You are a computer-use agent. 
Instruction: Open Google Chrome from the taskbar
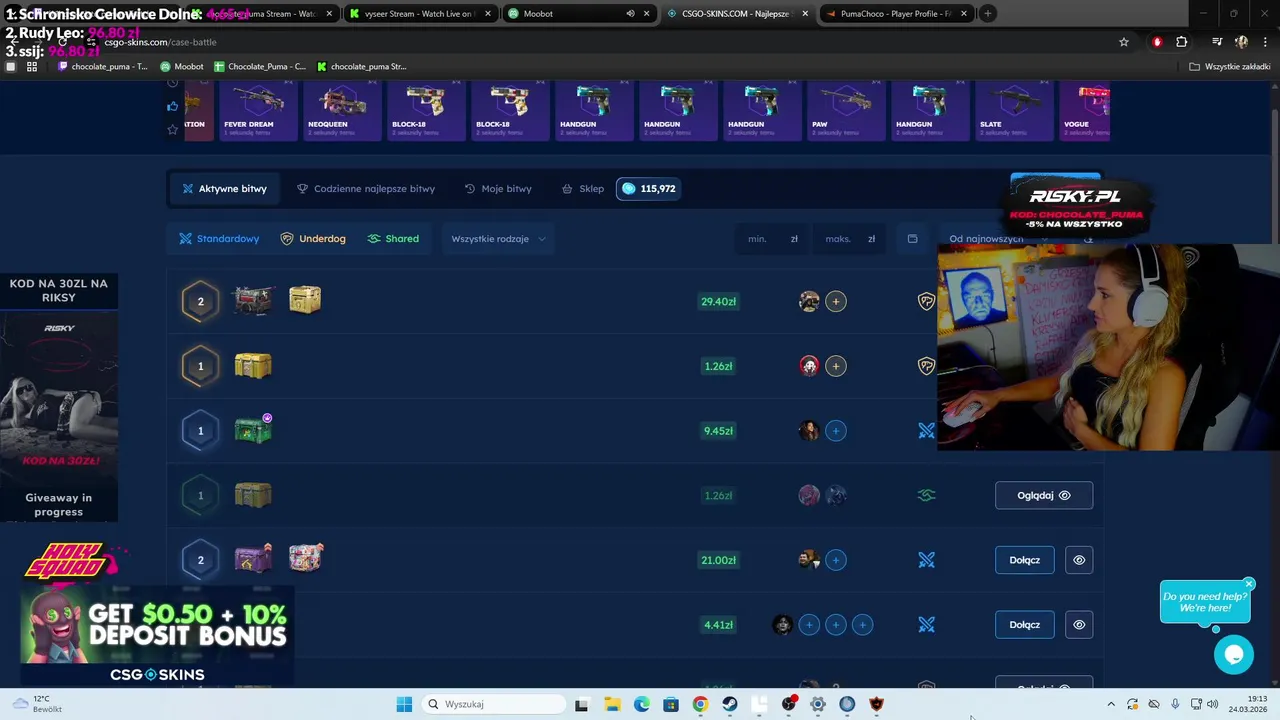[x=700, y=704]
